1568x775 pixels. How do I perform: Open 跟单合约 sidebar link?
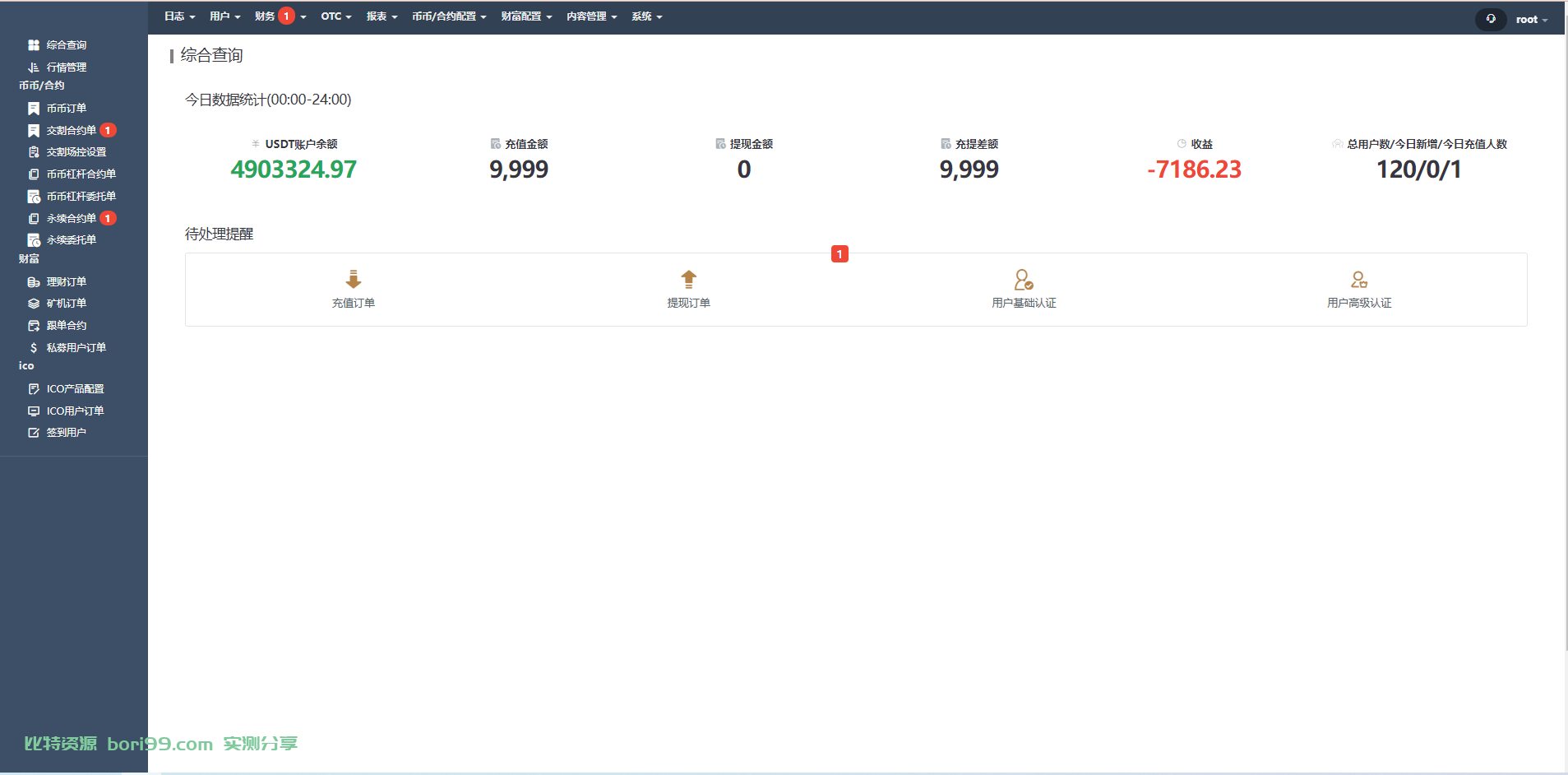click(x=67, y=326)
